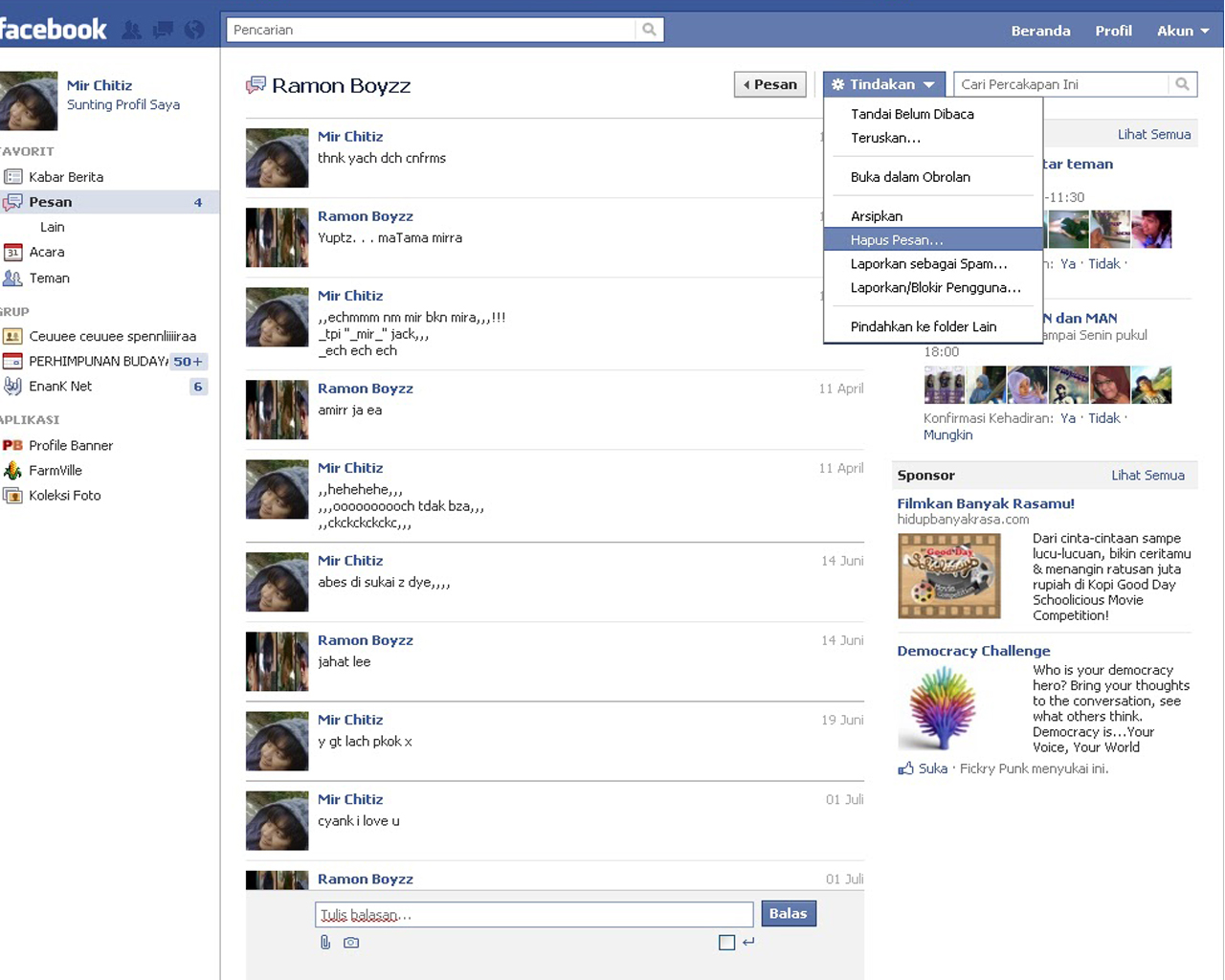
Task: Open friend requests icon in top bar
Action: 132,30
